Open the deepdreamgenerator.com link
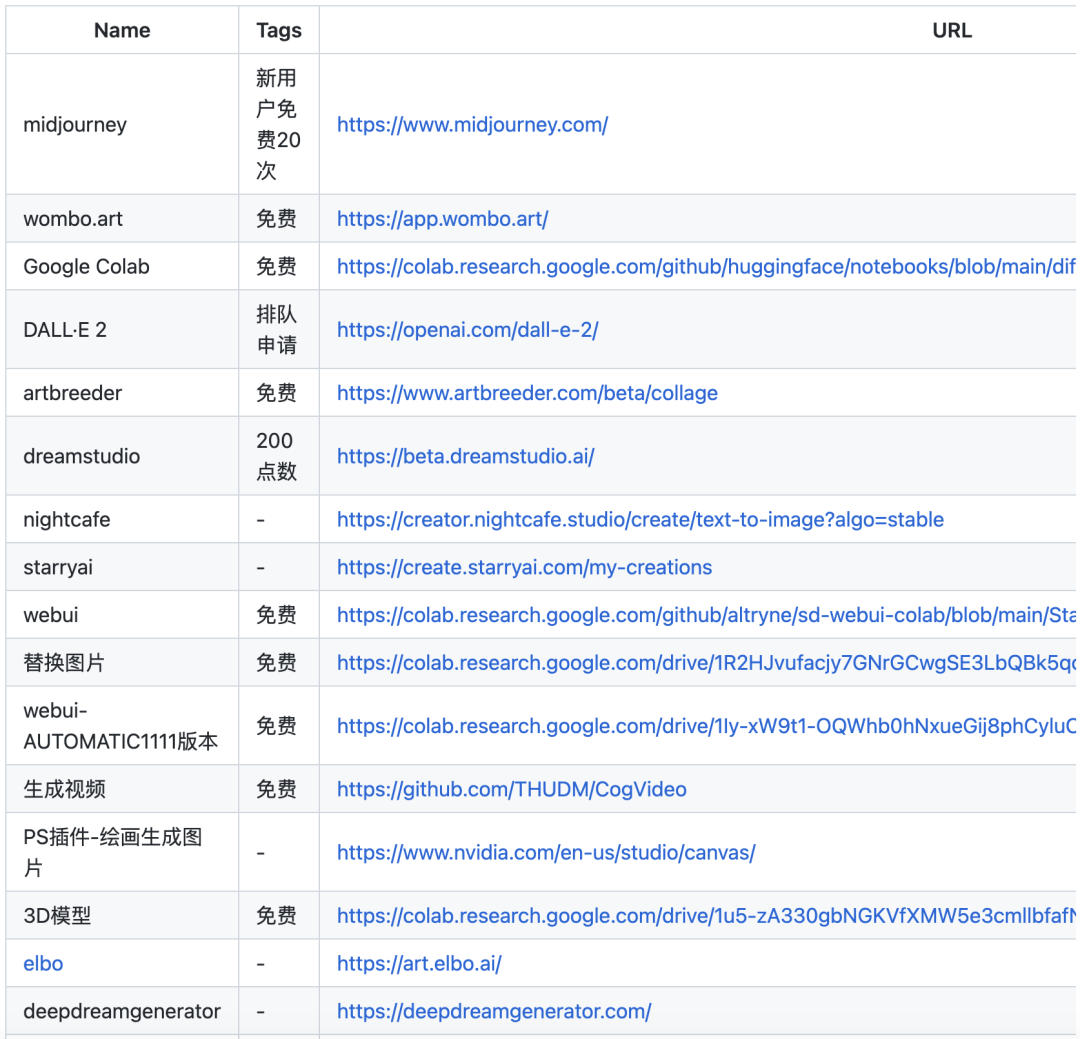 494,1011
